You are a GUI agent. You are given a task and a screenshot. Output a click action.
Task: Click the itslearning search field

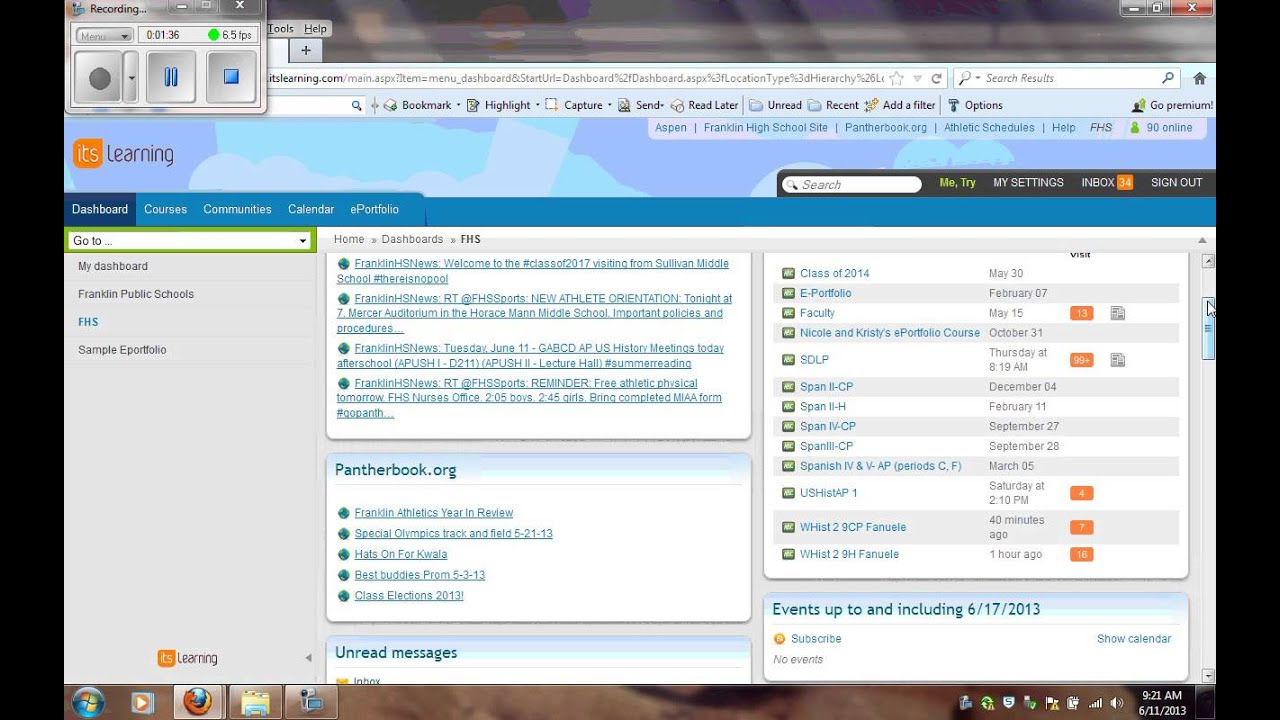(x=851, y=184)
